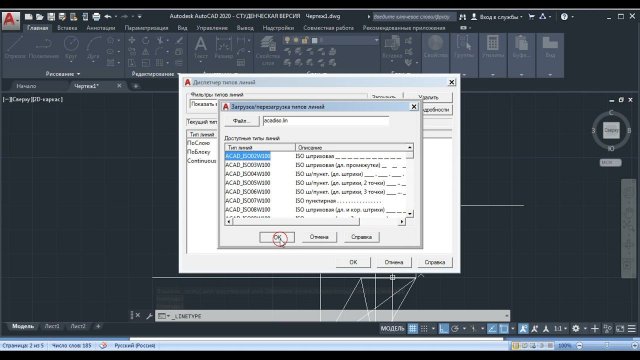The image size is (640, 360).
Task: Toggle object snap square icon in status bar
Action: [504, 329]
